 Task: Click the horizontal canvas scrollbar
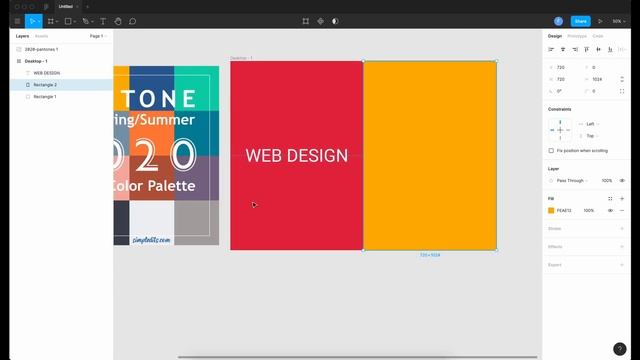coord(357,357)
